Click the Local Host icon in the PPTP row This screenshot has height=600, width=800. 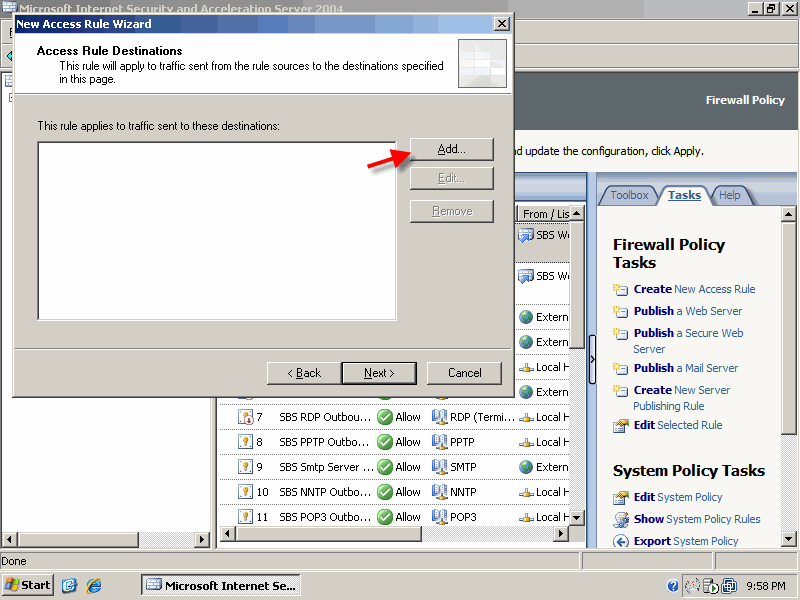tap(526, 442)
